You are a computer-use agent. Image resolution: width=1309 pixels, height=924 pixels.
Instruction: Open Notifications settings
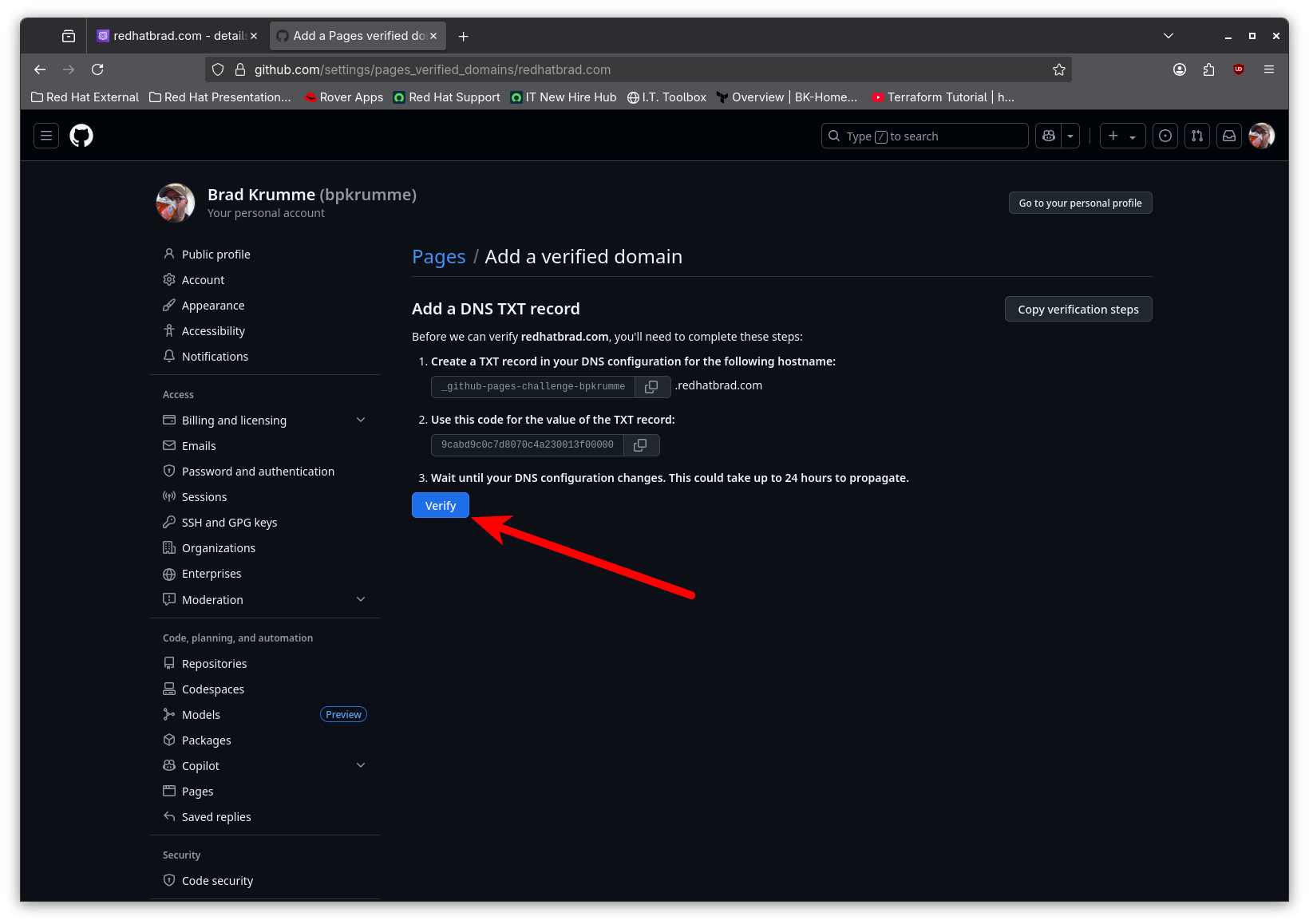[265, 356]
